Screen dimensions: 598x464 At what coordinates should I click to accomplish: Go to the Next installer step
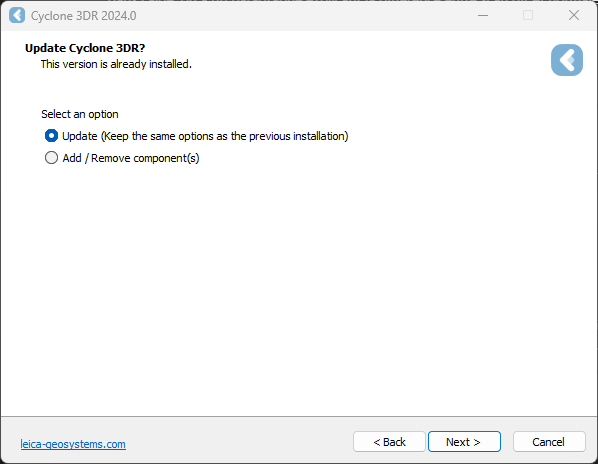(x=464, y=442)
